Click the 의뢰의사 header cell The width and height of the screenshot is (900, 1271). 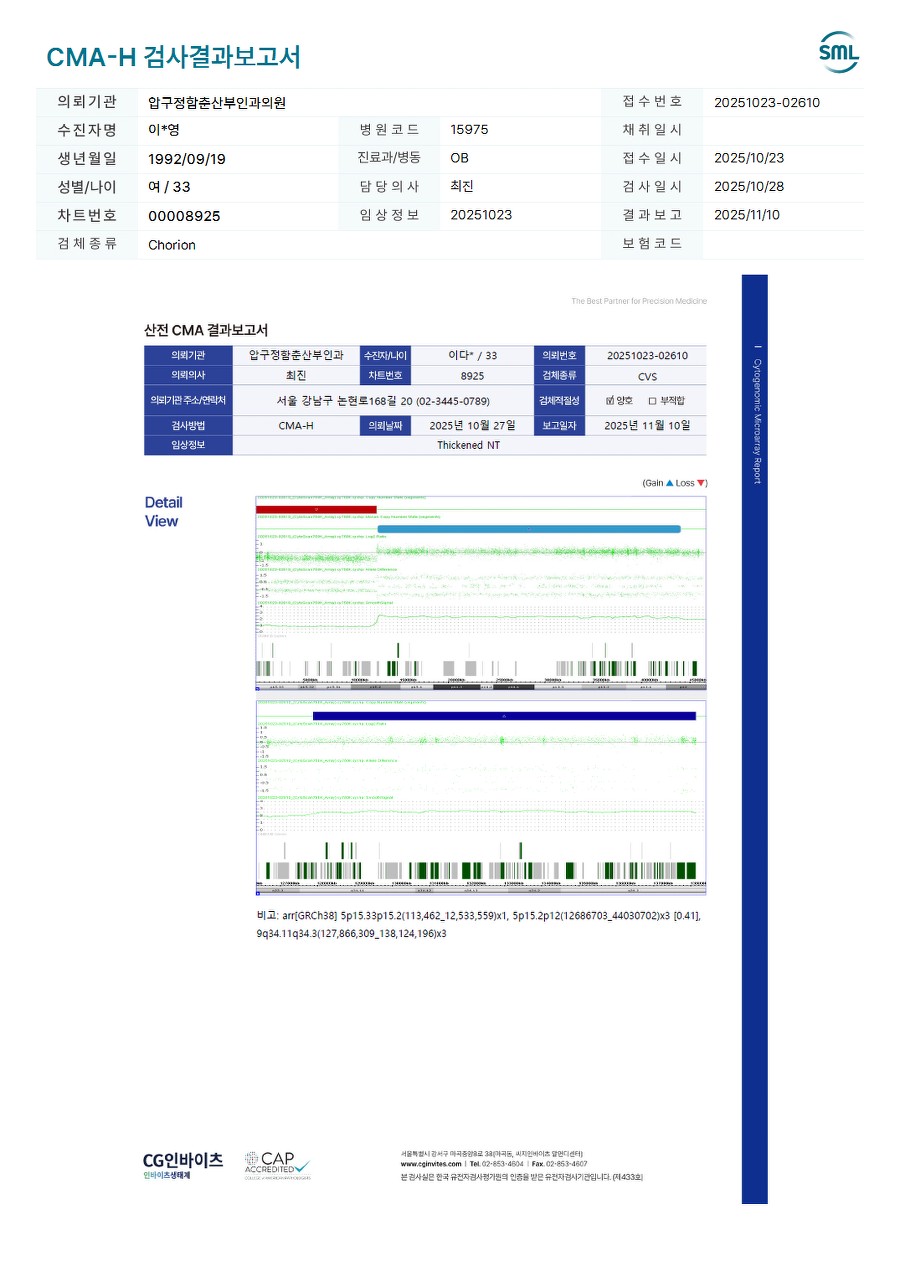coord(188,375)
